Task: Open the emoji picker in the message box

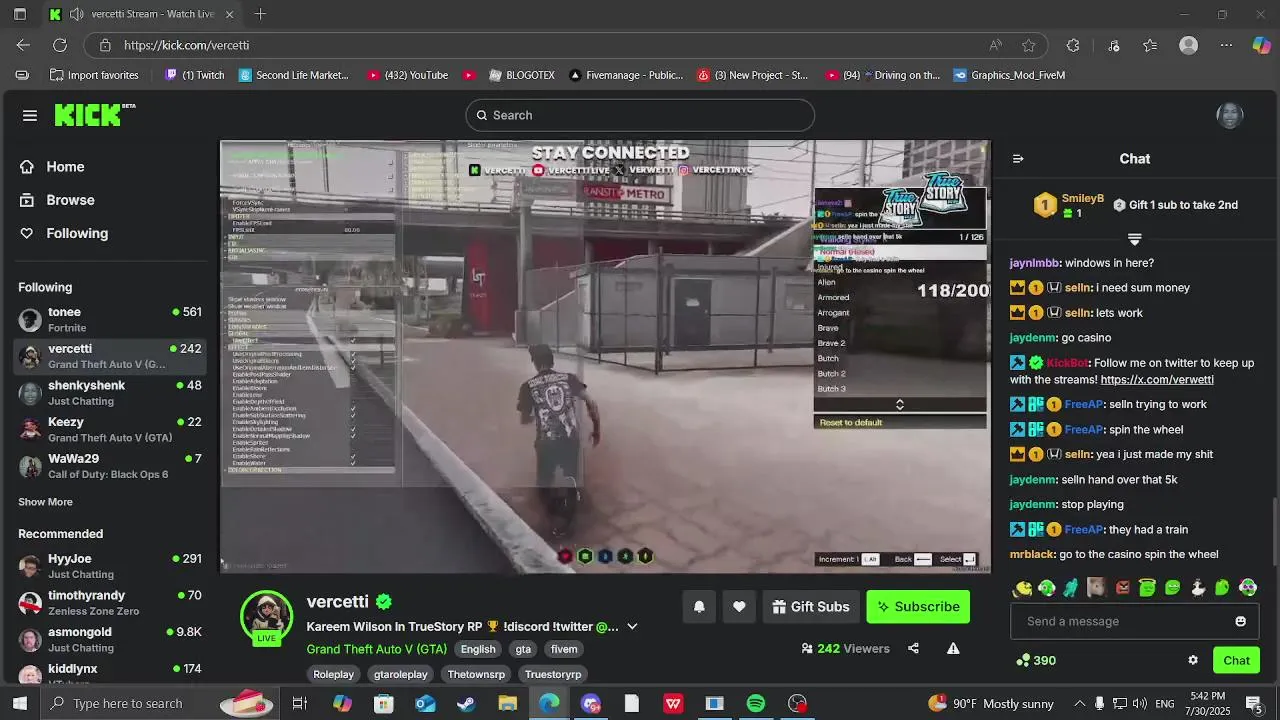Action: 1240,621
